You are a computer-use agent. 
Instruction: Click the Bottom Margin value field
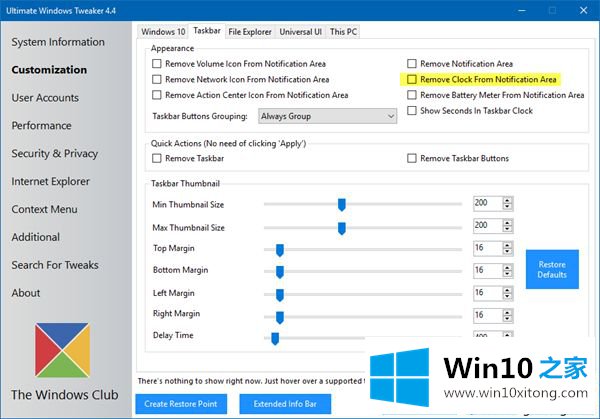(x=487, y=271)
